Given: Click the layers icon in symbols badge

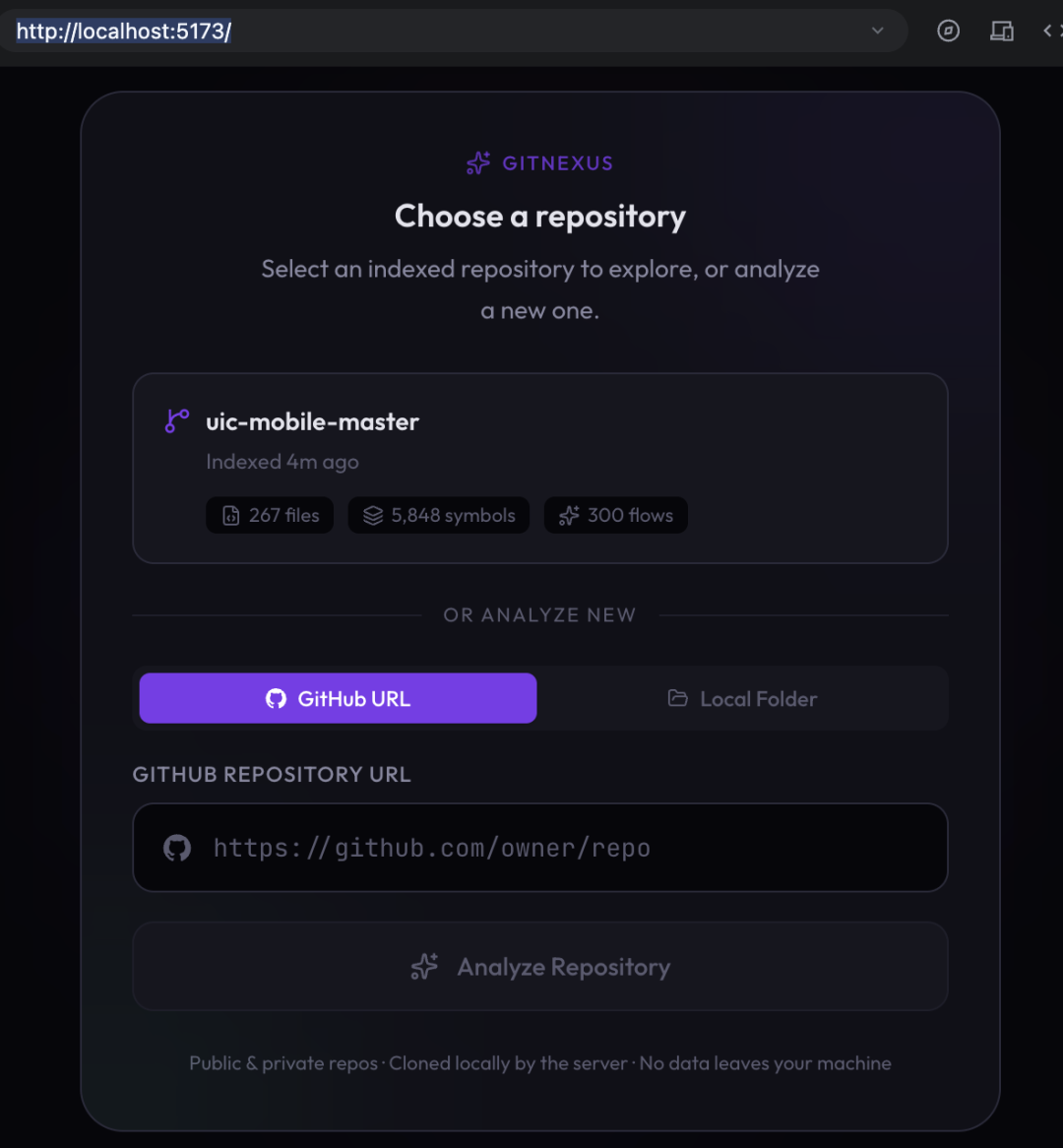Looking at the screenshot, I should click(x=373, y=516).
